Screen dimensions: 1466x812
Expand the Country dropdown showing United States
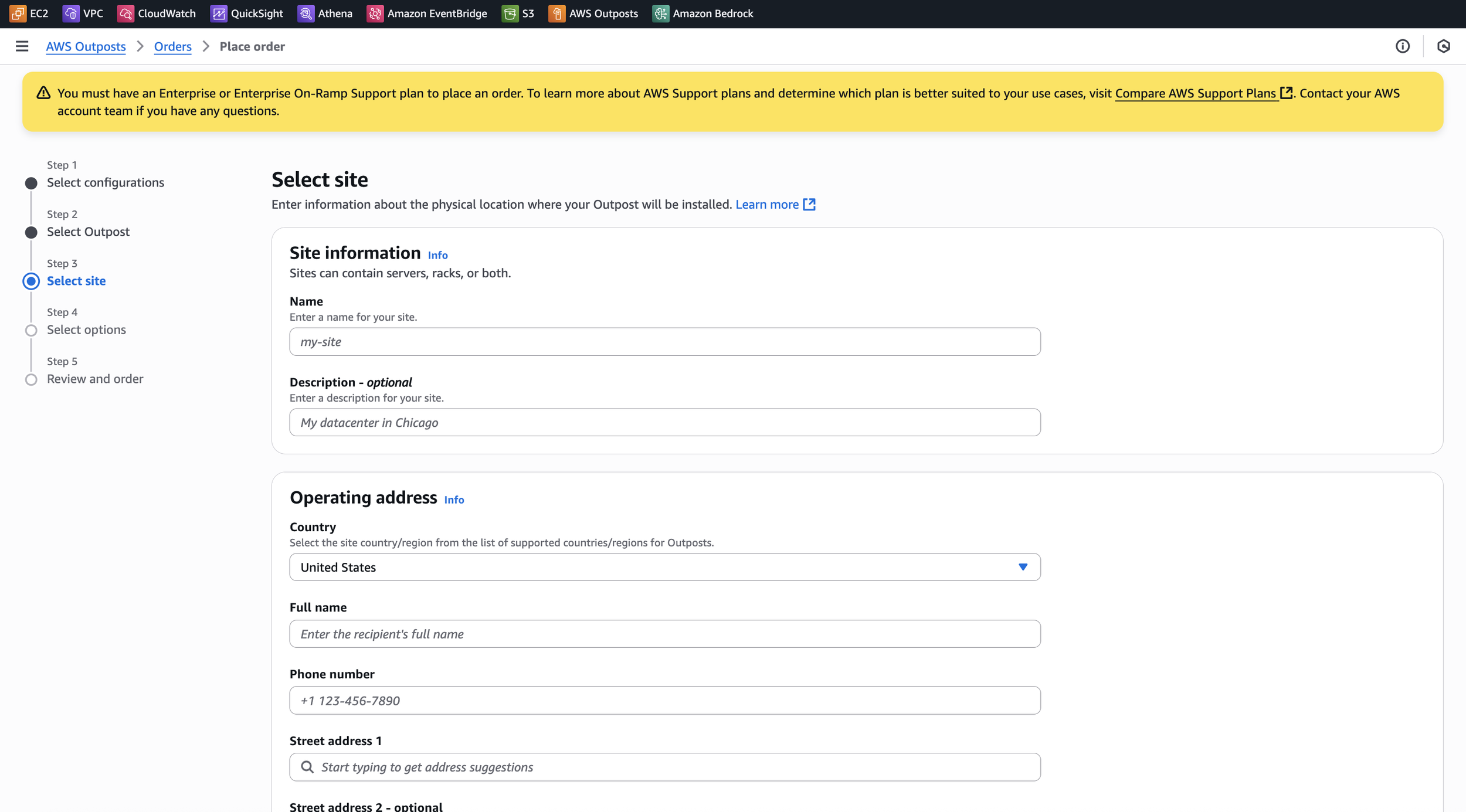coord(664,567)
